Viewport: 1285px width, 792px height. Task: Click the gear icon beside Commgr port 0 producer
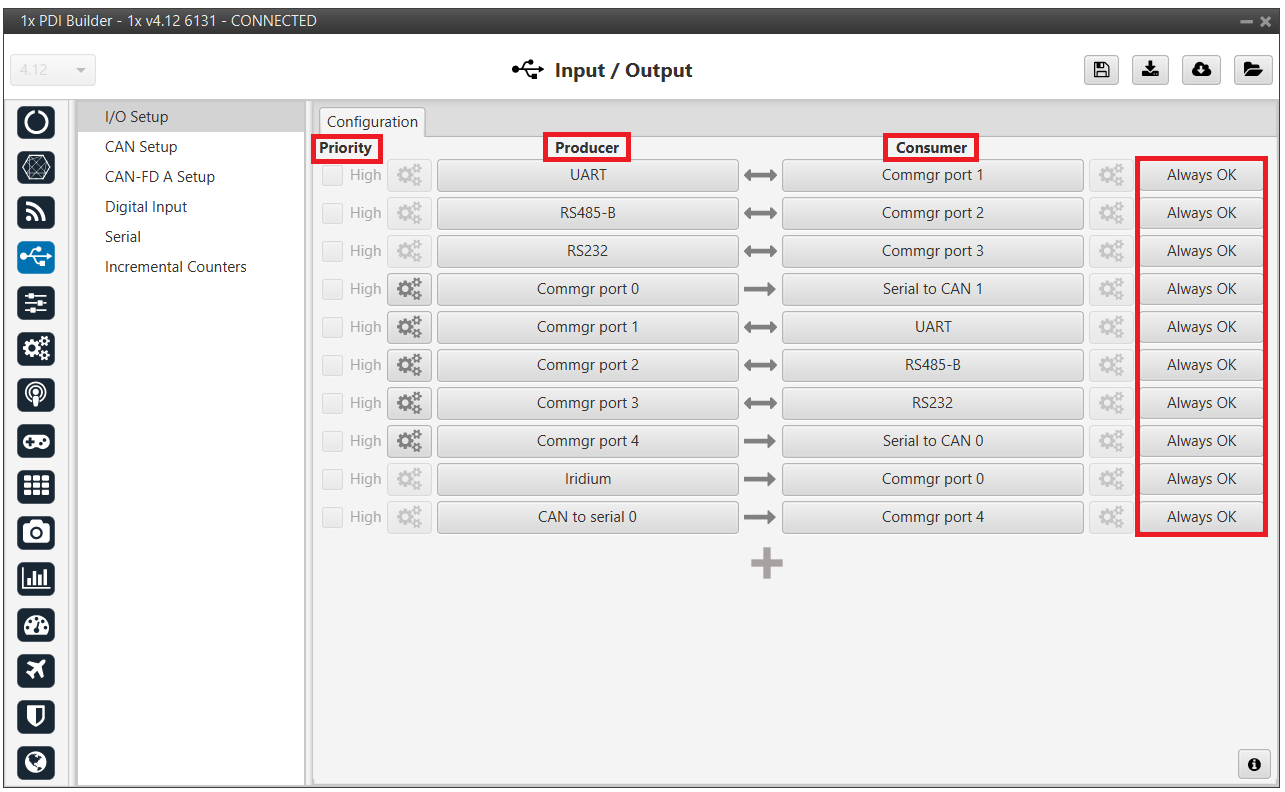click(x=409, y=289)
